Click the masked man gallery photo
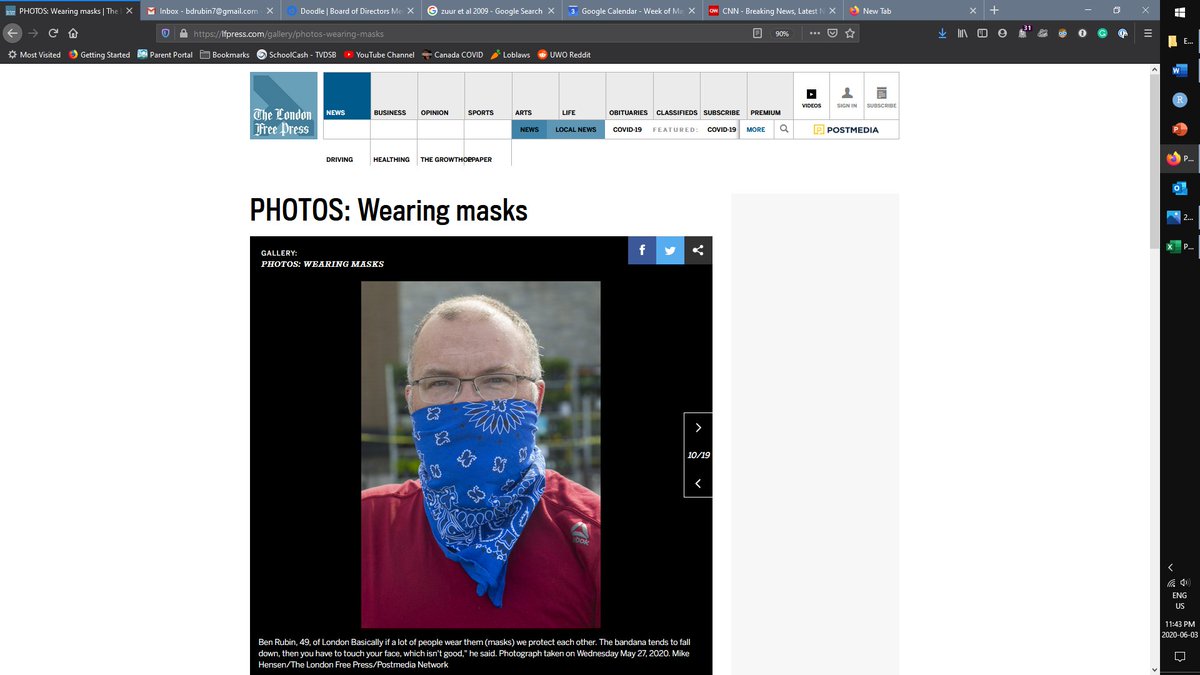 pos(480,454)
